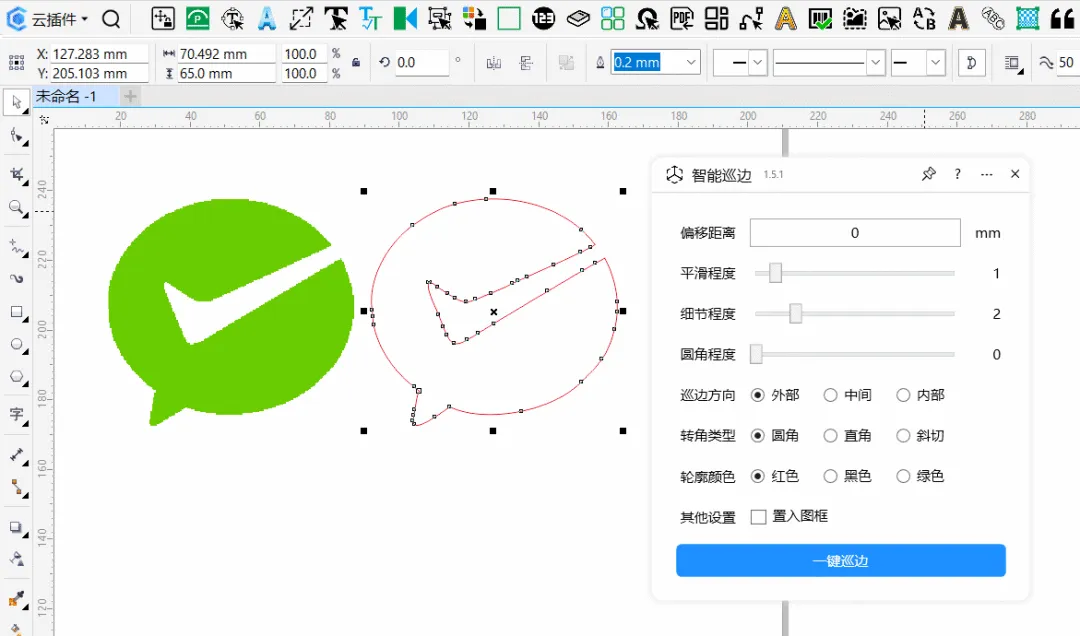Viewport: 1080px width, 636px height.
Task: Click the X position field 127.283 mm
Action: (x=99, y=54)
